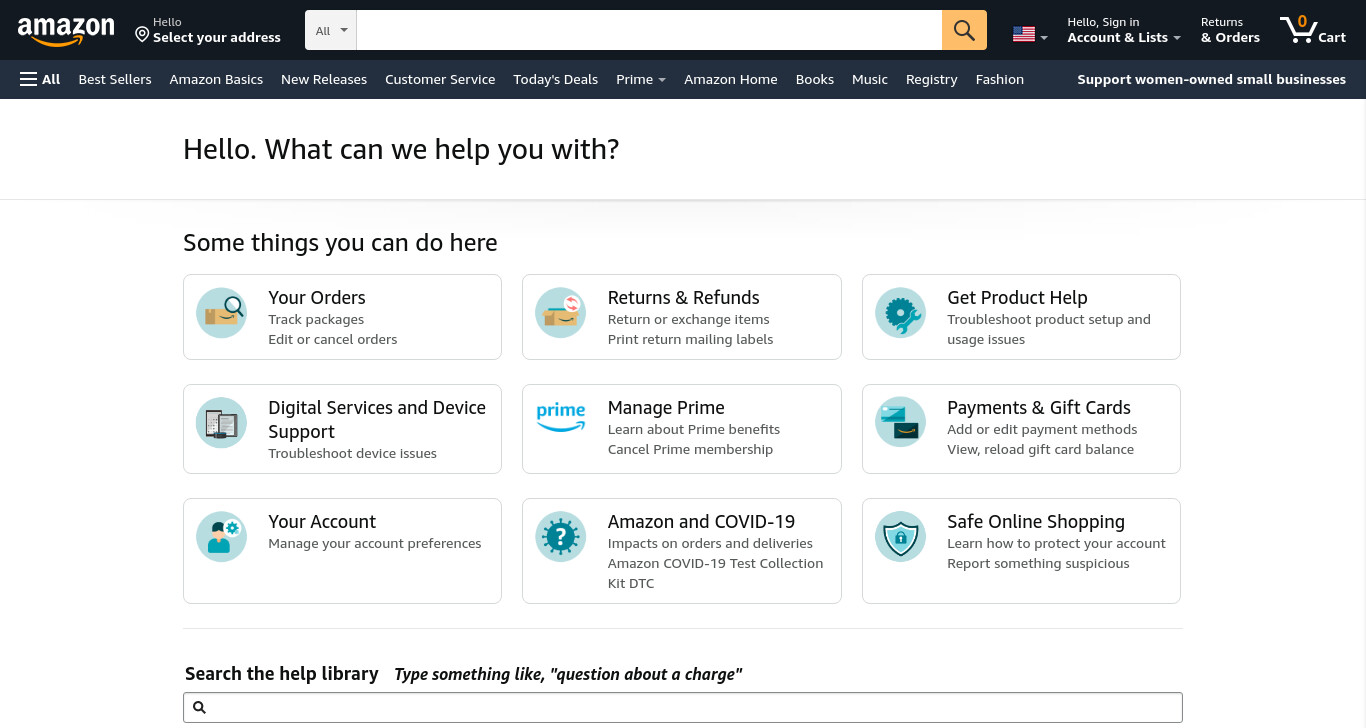This screenshot has height=728, width=1366.
Task: Click the main Amazon search field
Action: [649, 30]
